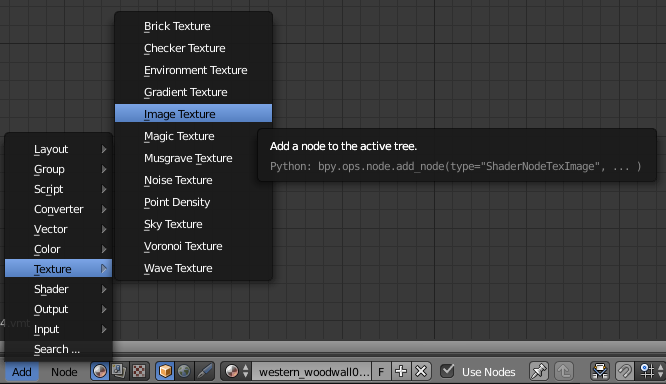Viewport: 666px width, 384px height.
Task: Switch to texture nodes tree type
Action: pos(139,372)
